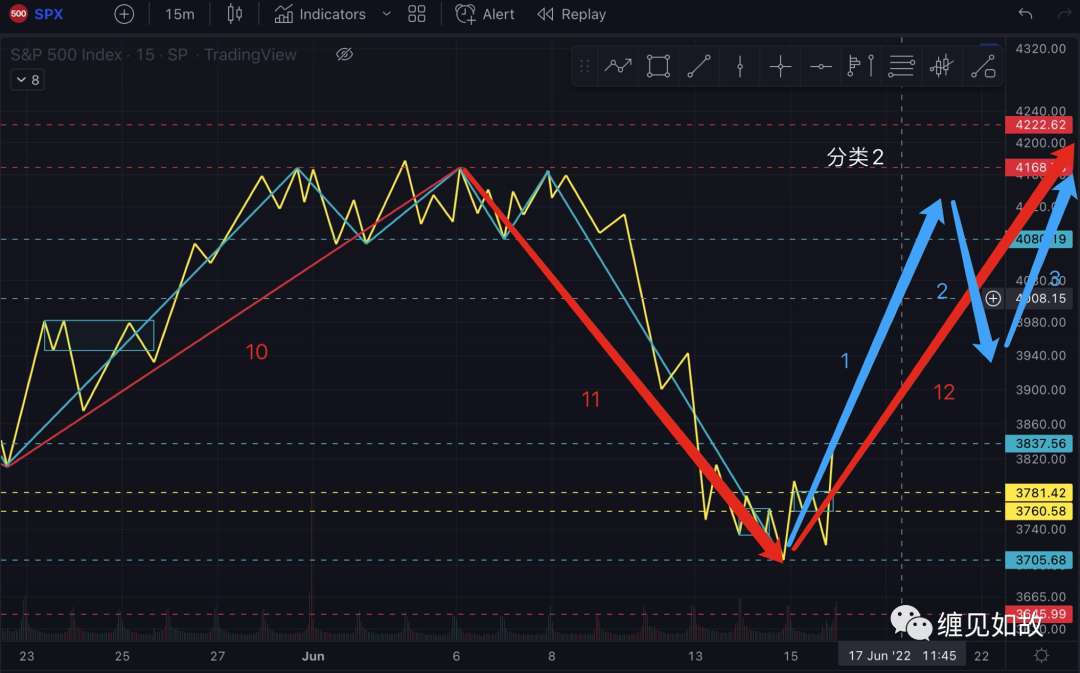Click the 3837.56 price label
Image resolution: width=1080 pixels, height=673 pixels.
[x=1039, y=444]
